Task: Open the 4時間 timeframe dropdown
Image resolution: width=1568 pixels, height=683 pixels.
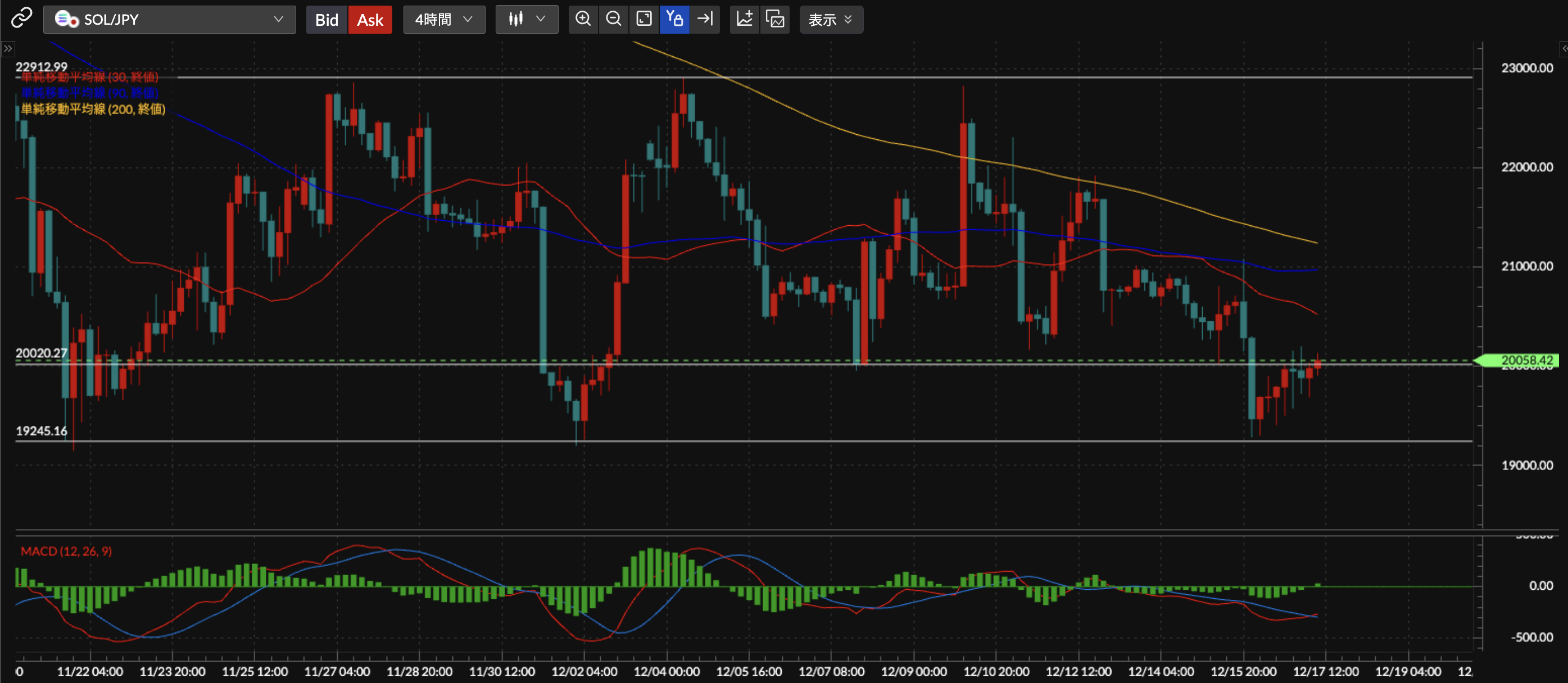Action: point(444,20)
